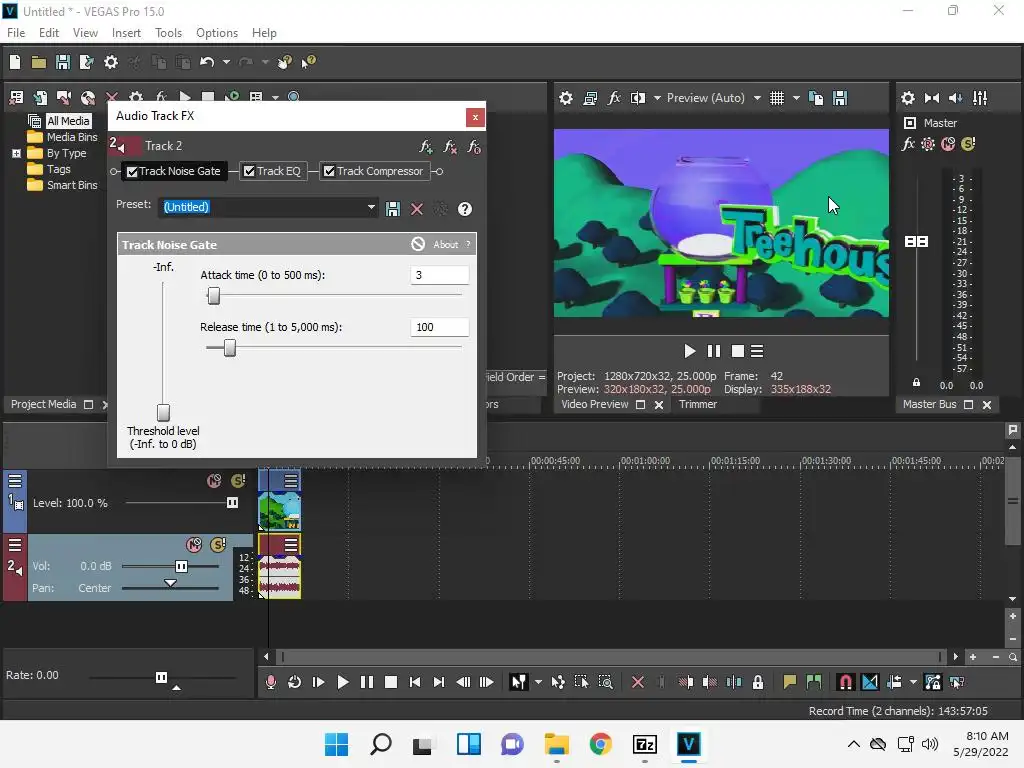Bypass the Track Noise Gate effect icon
The width and height of the screenshot is (1024, 768).
click(418, 244)
